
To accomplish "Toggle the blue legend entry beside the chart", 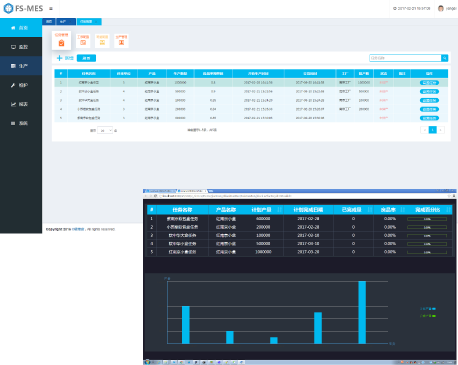I will coord(428,309).
